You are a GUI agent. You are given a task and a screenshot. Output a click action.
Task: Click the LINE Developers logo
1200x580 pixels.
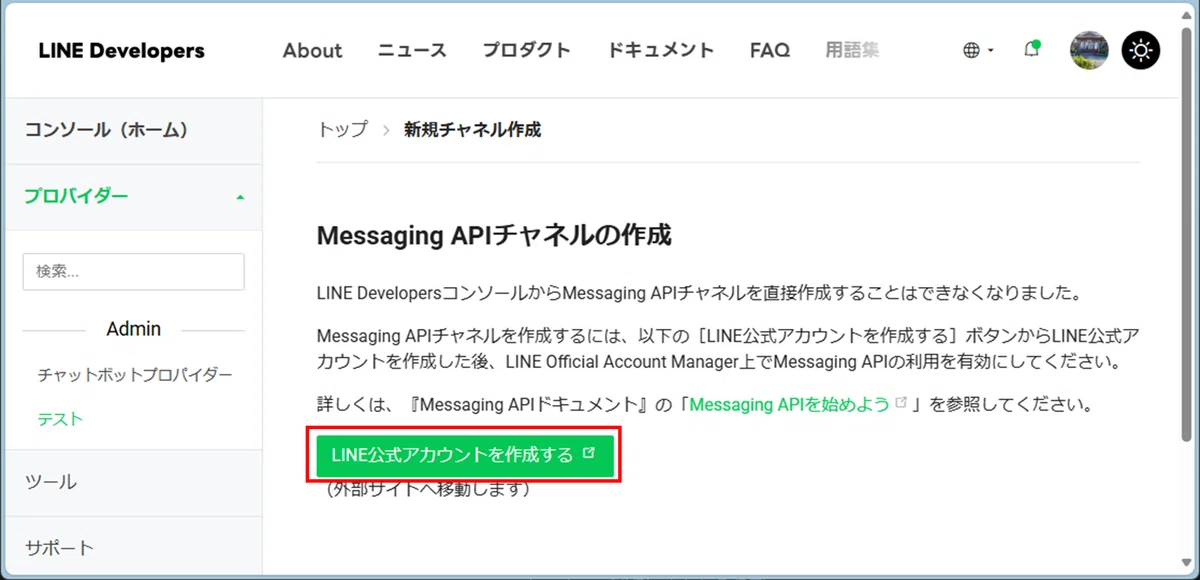[121, 51]
